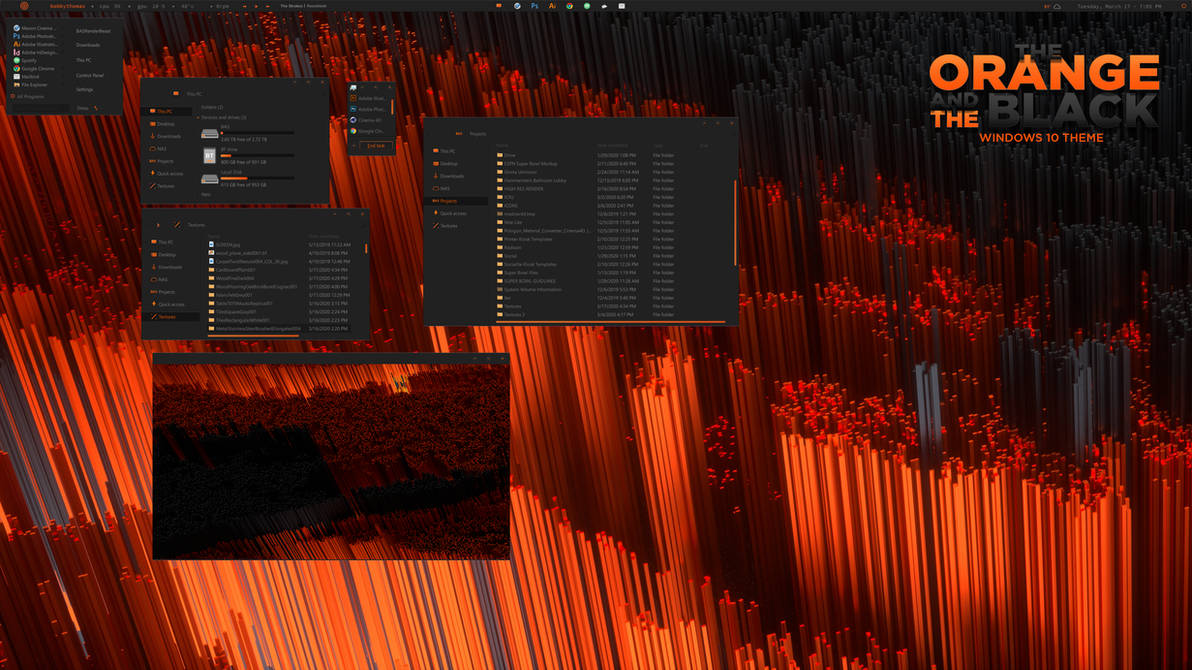The image size is (1192, 670).
Task: Collapse the Folders (2) group in This PC
Action: pos(211,107)
